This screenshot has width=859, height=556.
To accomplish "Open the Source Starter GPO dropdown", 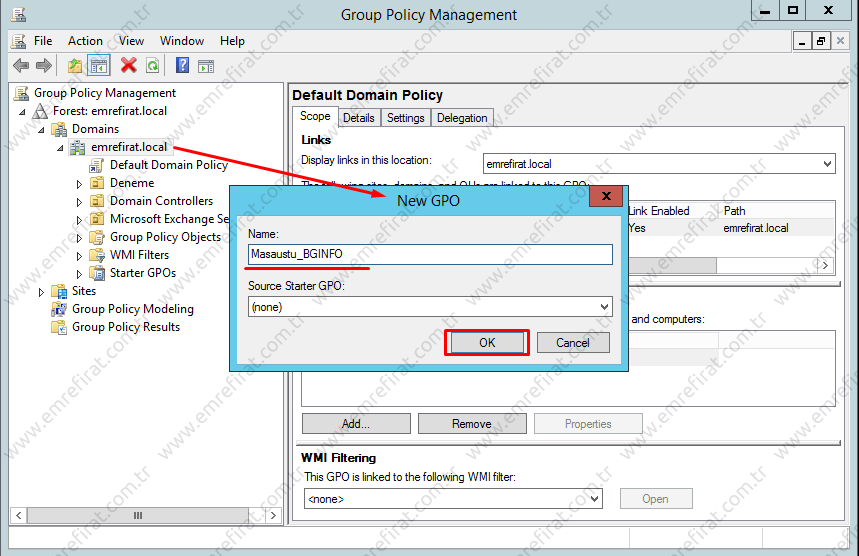I will (430, 307).
